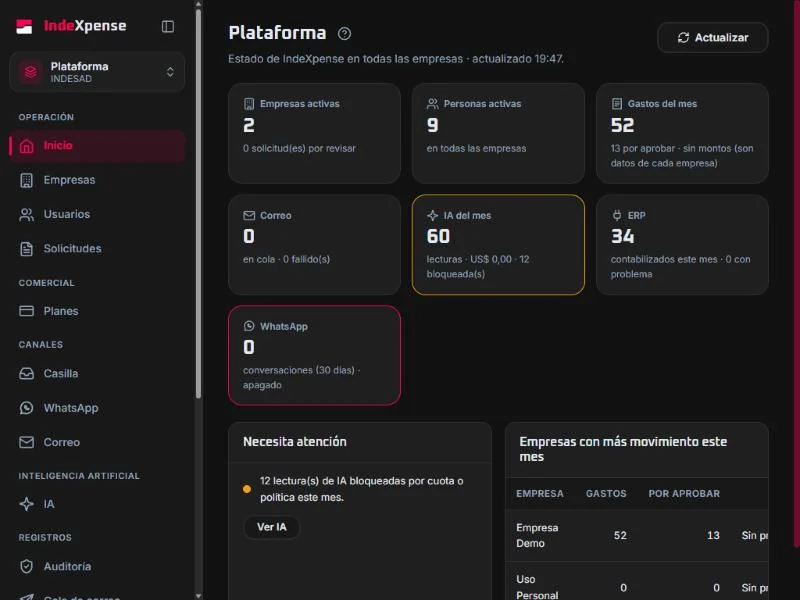This screenshot has height=600, width=800.
Task: Open the Gastos del mes card
Action: click(x=682, y=133)
